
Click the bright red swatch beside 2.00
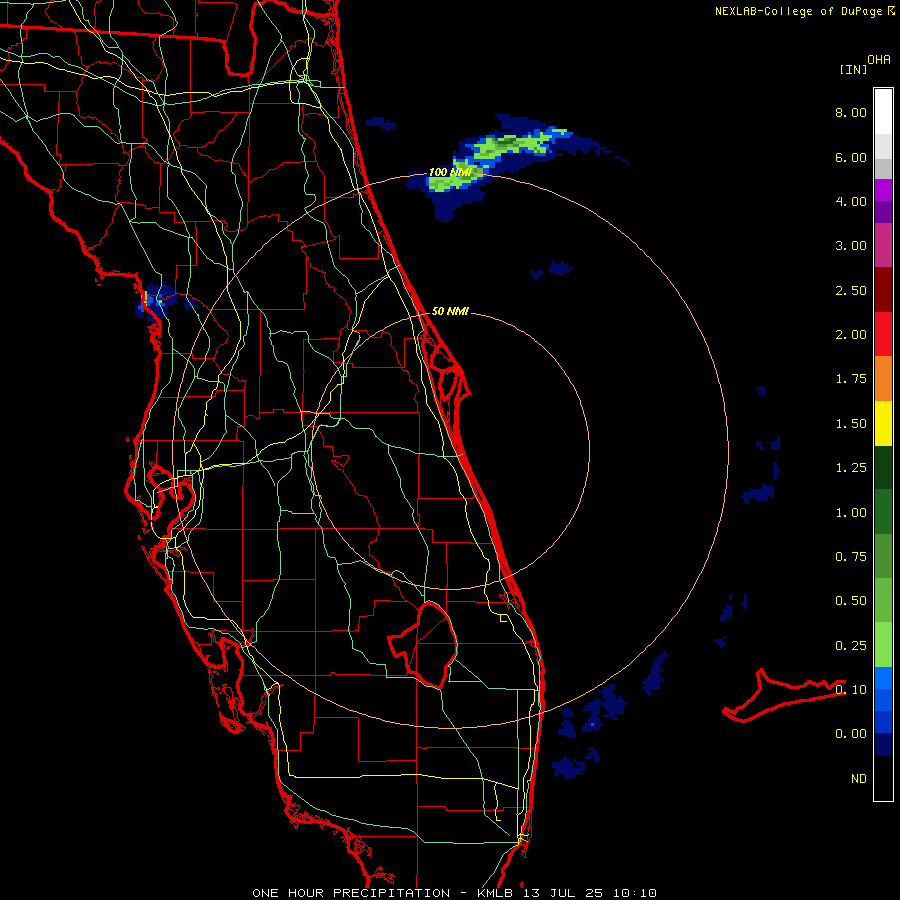click(883, 334)
